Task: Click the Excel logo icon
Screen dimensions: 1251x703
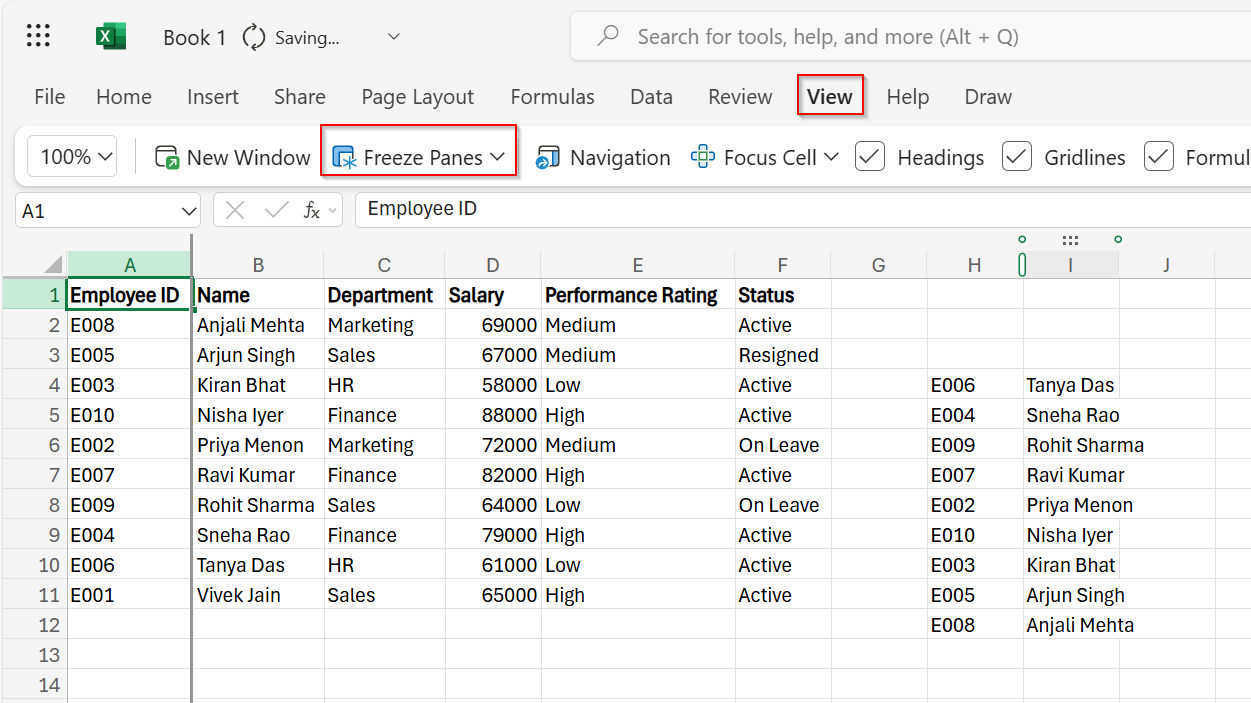Action: point(110,35)
